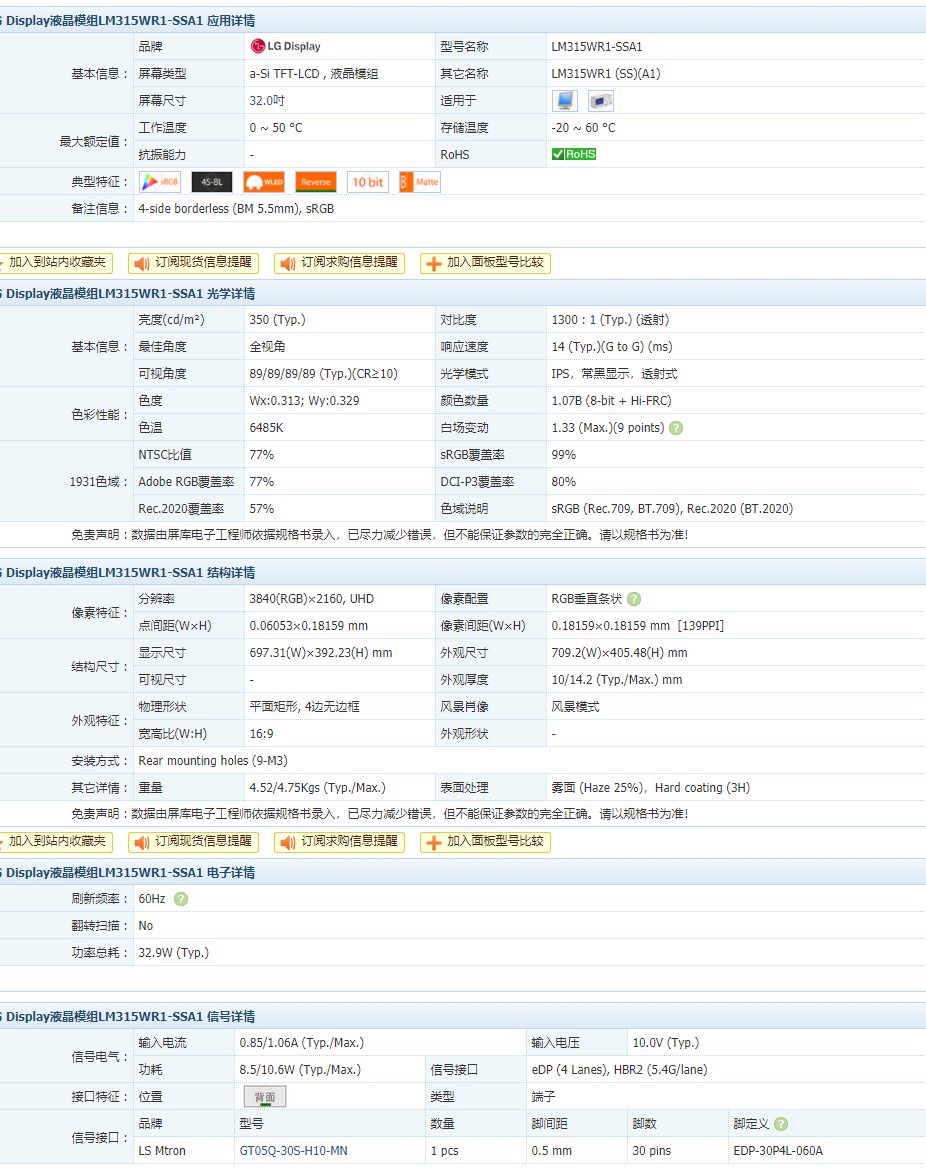Click the Reverse feature badge
926x1169 pixels.
tap(316, 182)
